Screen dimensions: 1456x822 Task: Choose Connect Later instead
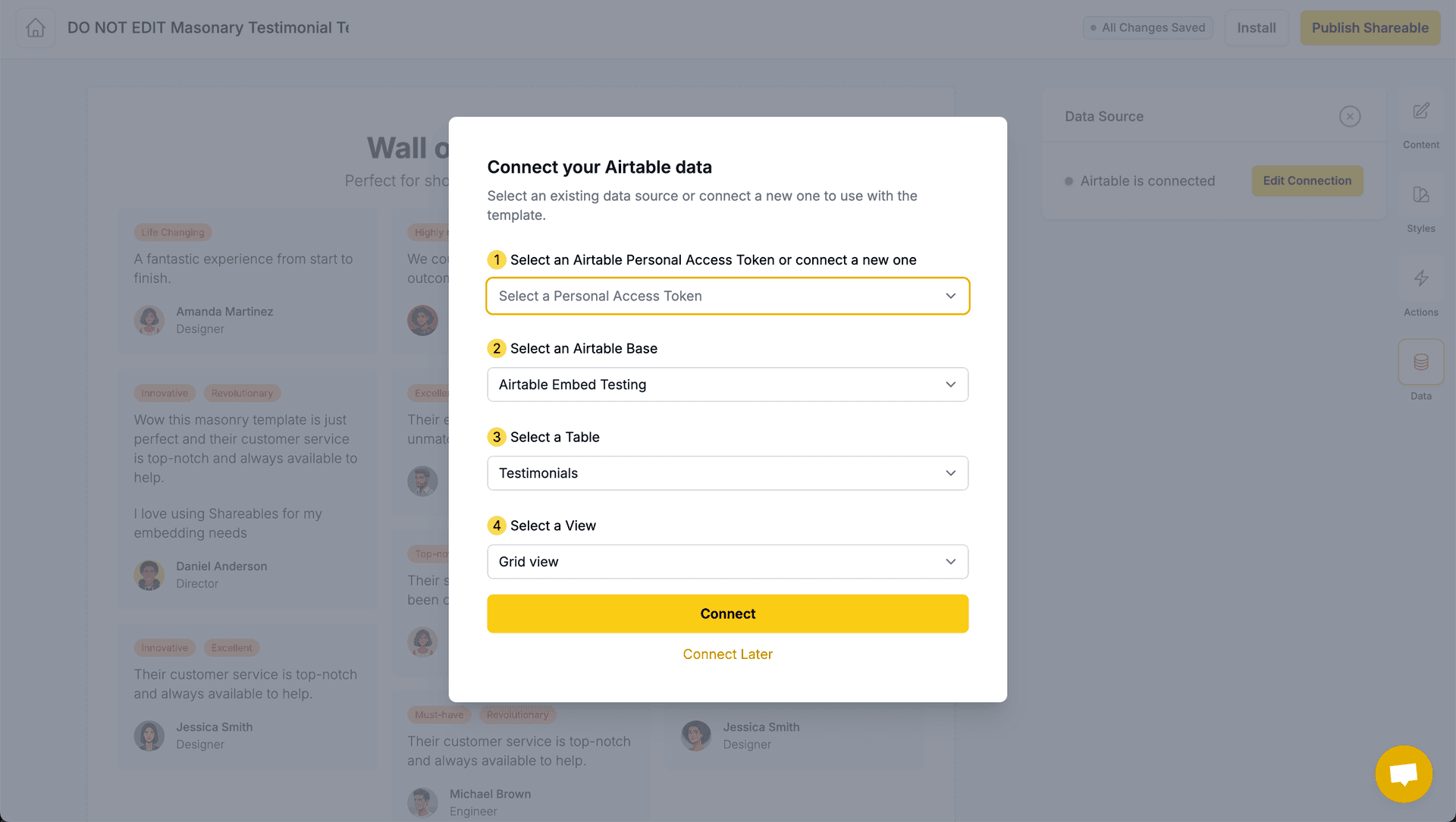[x=727, y=654]
